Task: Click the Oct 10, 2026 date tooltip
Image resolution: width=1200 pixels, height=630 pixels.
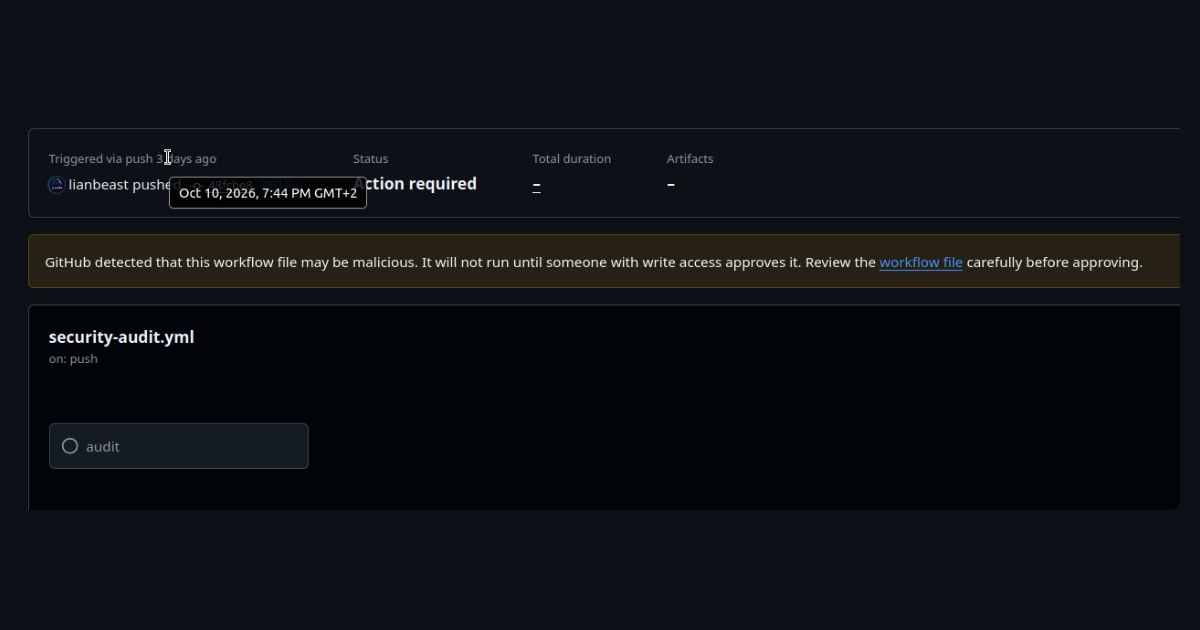Action: point(268,193)
